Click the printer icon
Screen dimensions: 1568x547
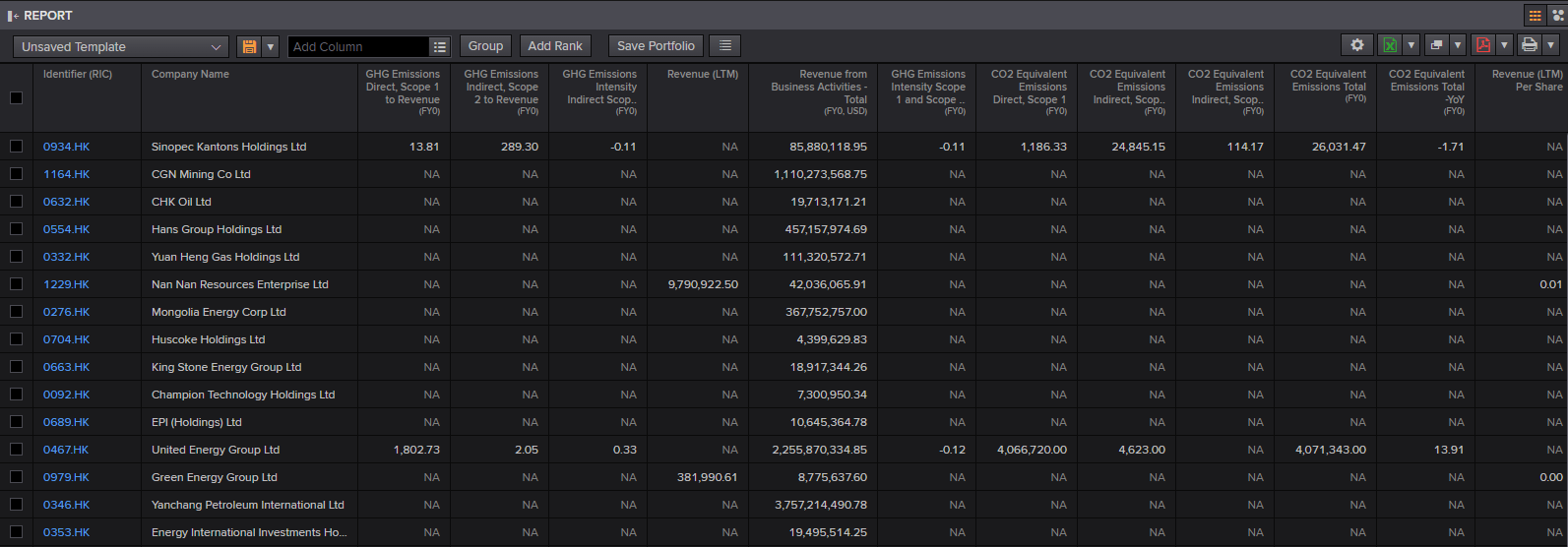[1529, 45]
